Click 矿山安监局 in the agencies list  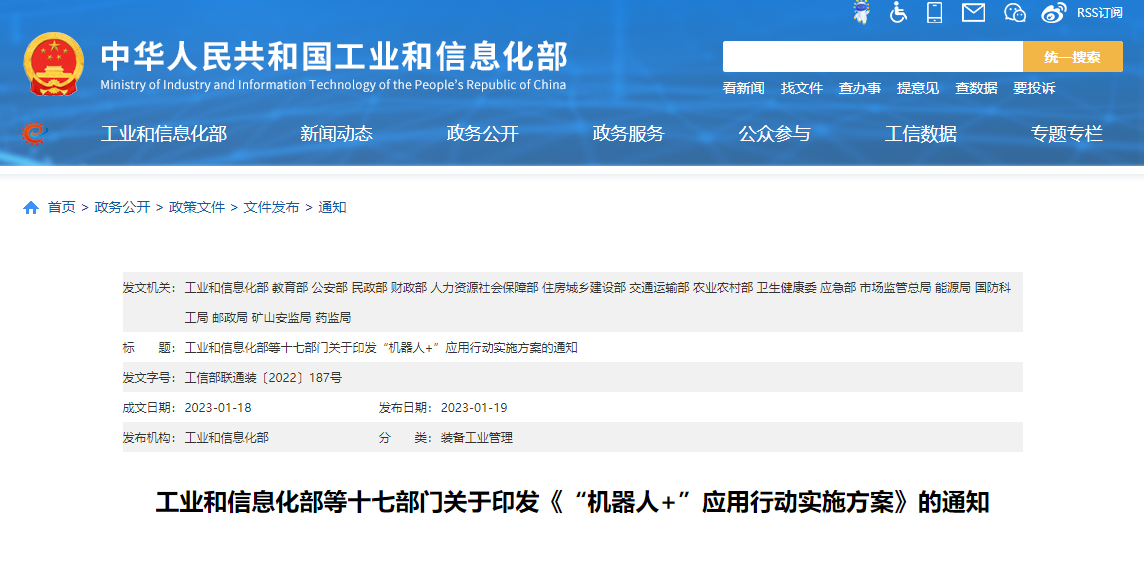(281, 318)
